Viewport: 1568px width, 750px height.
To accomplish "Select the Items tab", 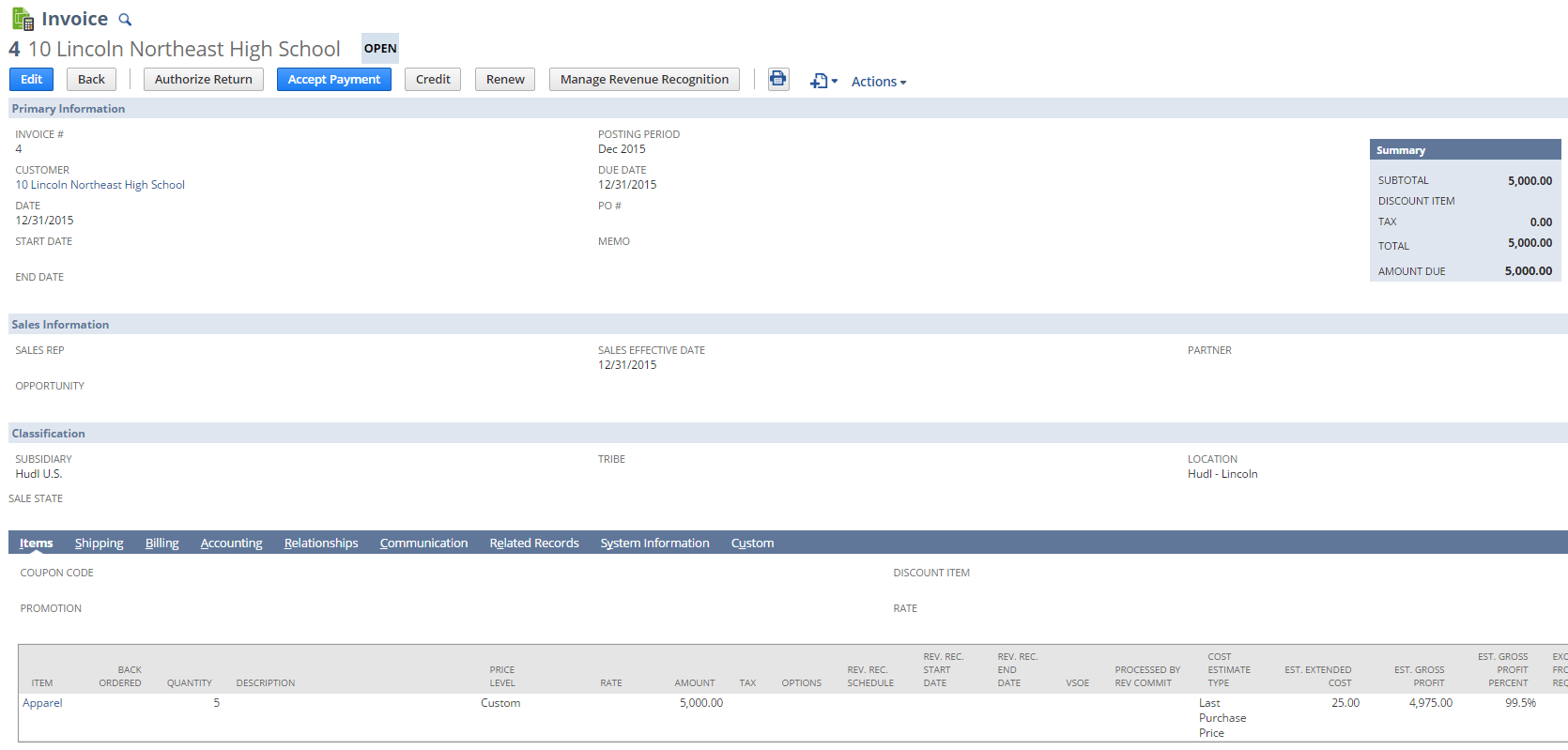I will tap(36, 543).
